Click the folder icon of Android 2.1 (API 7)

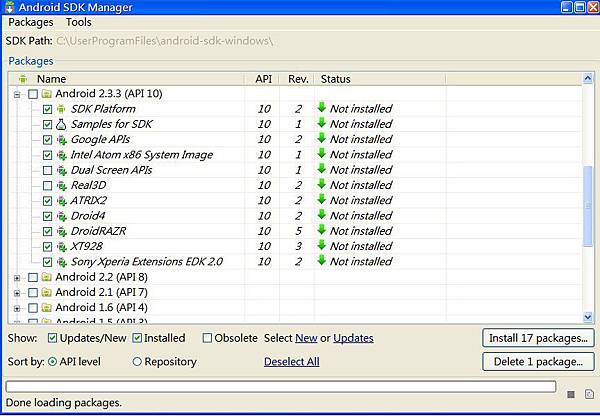click(x=47, y=292)
